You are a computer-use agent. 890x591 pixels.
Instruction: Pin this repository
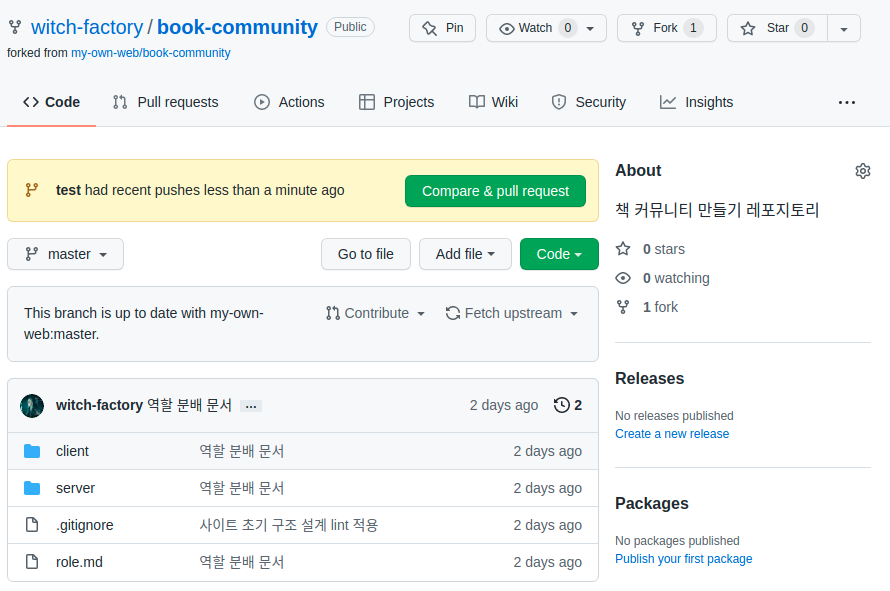click(x=443, y=28)
